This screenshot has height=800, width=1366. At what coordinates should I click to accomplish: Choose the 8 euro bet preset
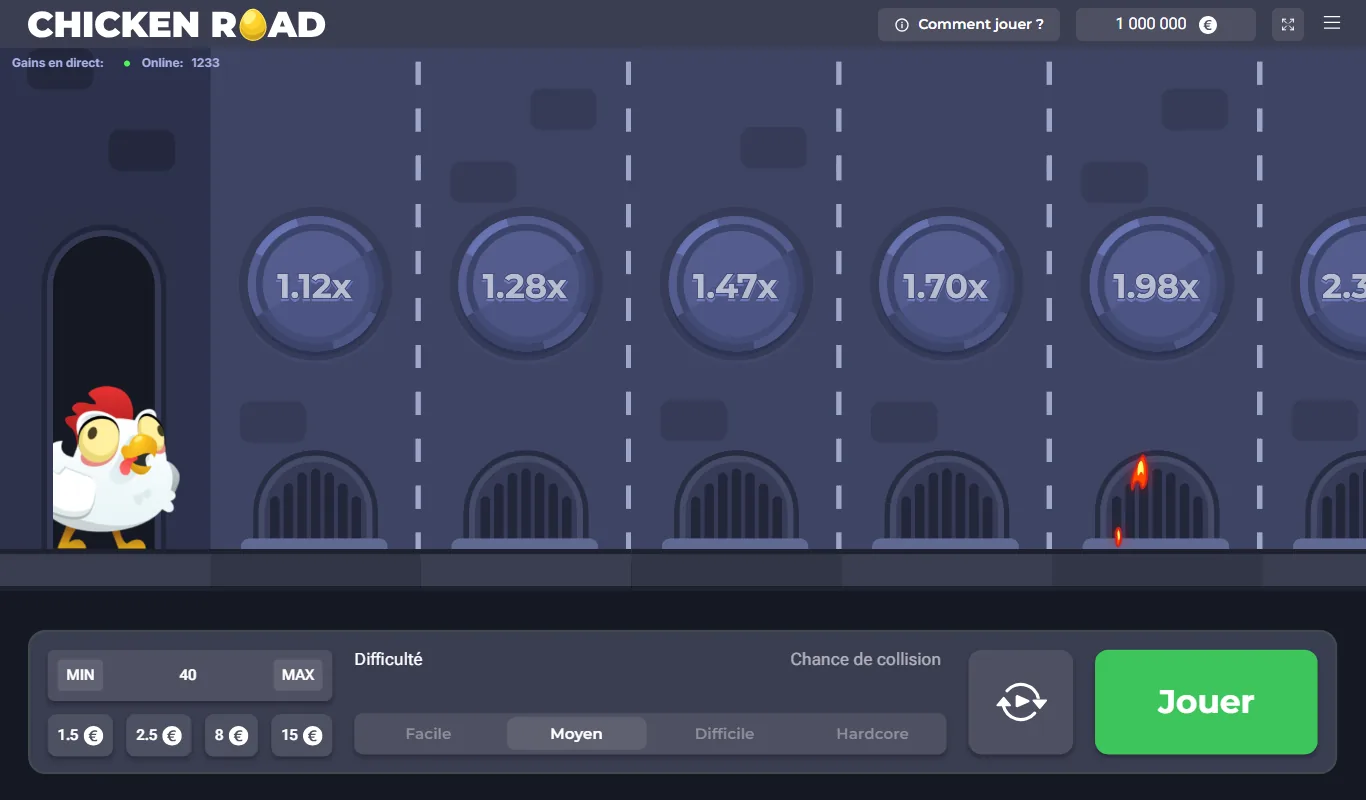coord(231,735)
